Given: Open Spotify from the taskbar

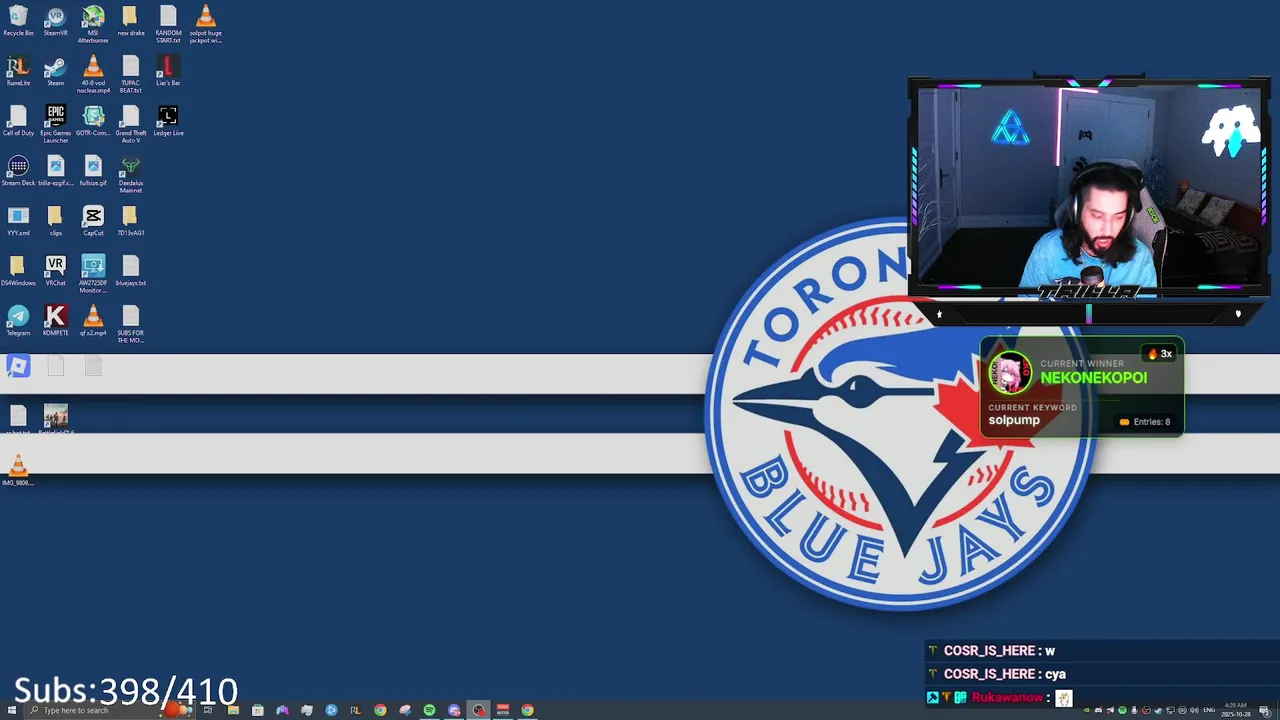Looking at the screenshot, I should point(429,710).
